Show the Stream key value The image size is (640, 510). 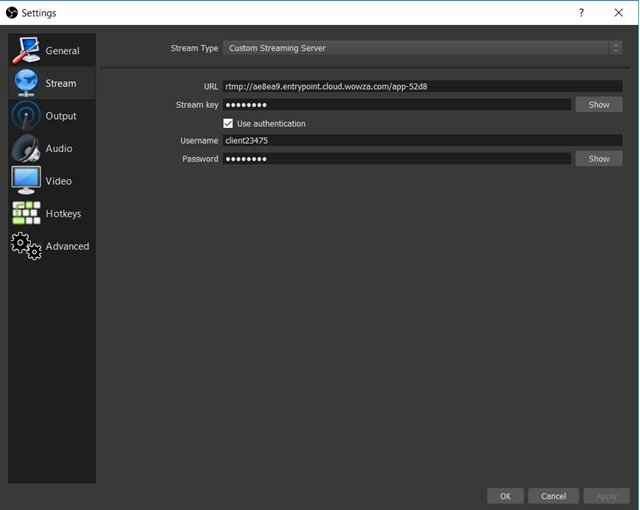point(599,104)
